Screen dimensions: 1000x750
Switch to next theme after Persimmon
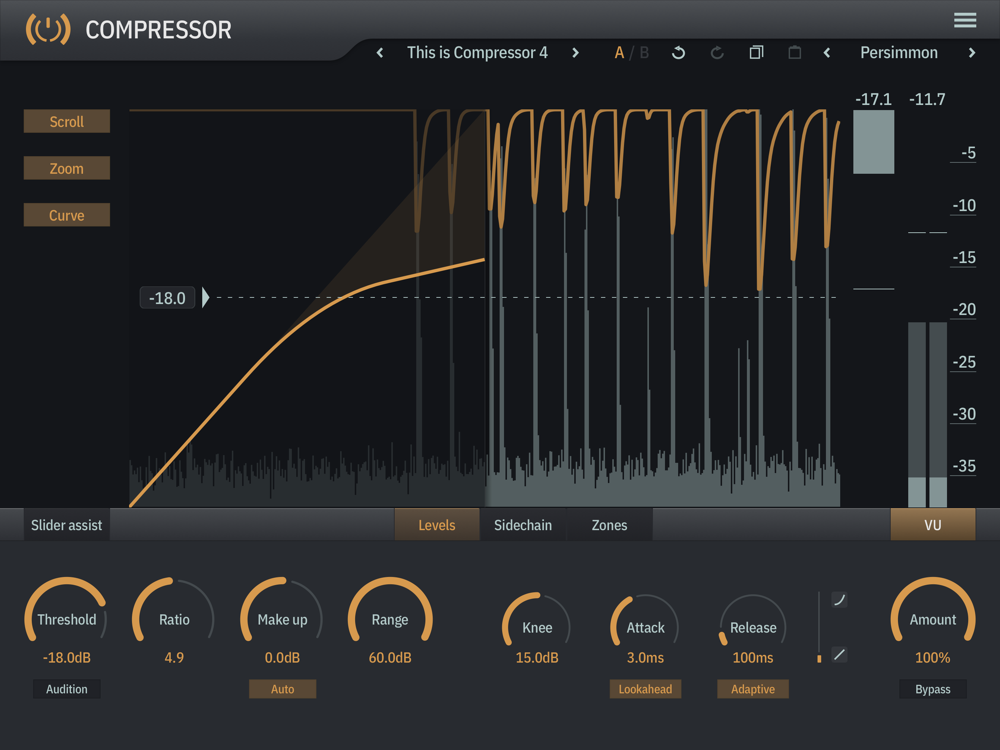click(971, 53)
